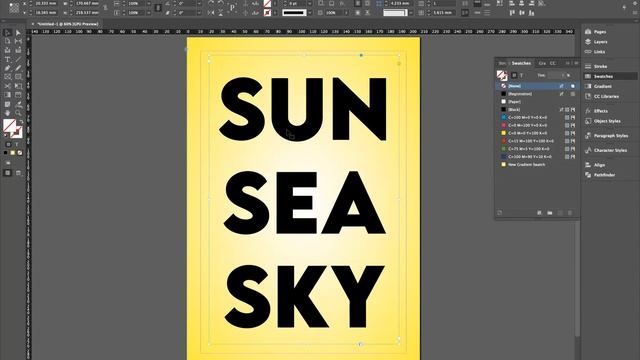Image resolution: width=640 pixels, height=360 pixels.
Task: Open scale X percentage dropdown
Action: click(x=148, y=3)
